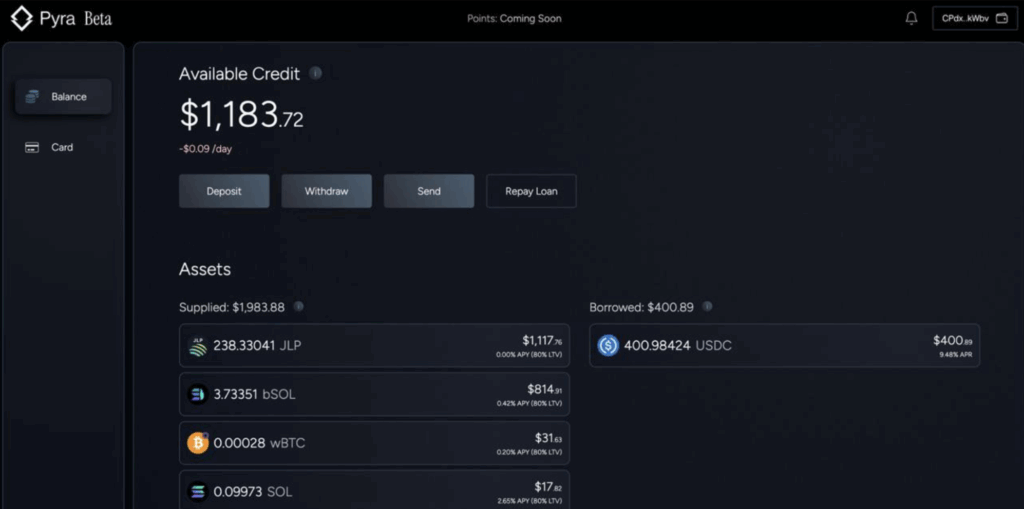Click the Send button
This screenshot has width=1024, height=509.
(429, 191)
